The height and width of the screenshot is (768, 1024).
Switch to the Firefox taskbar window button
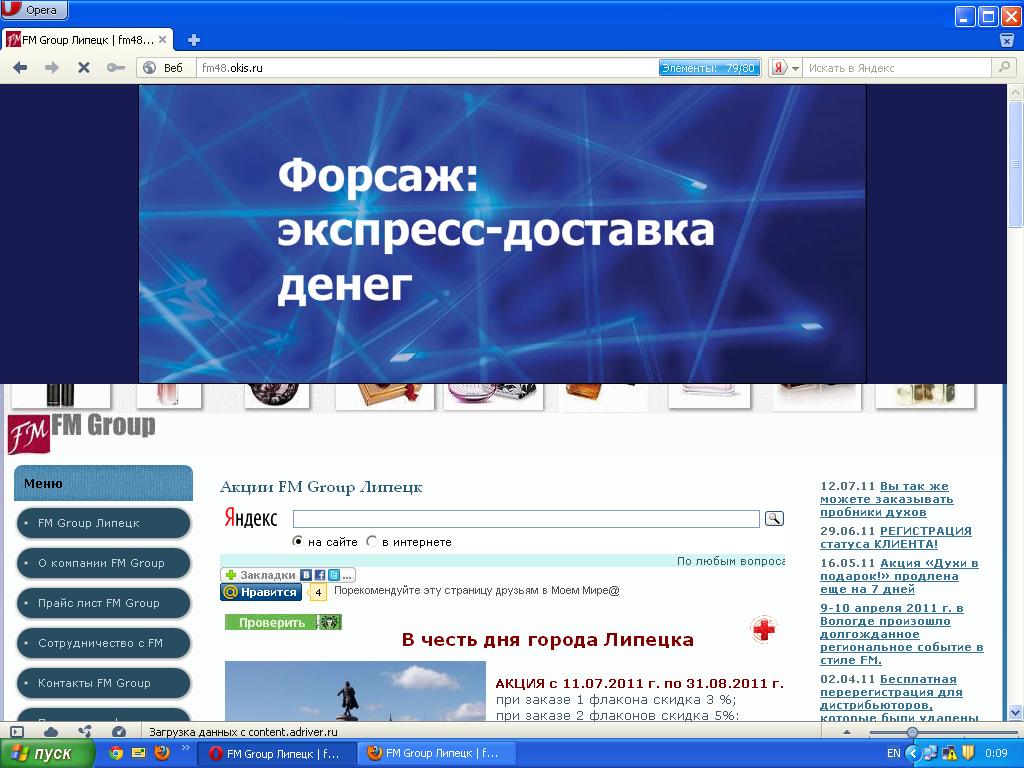point(437,753)
